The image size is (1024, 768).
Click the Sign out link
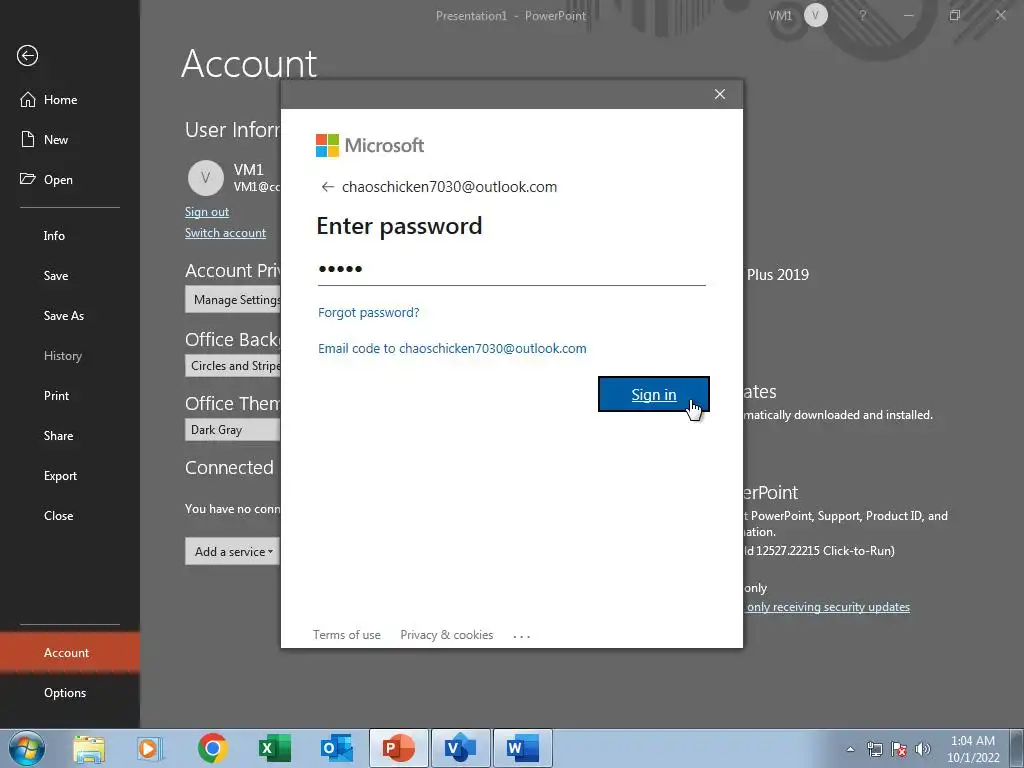point(206,212)
